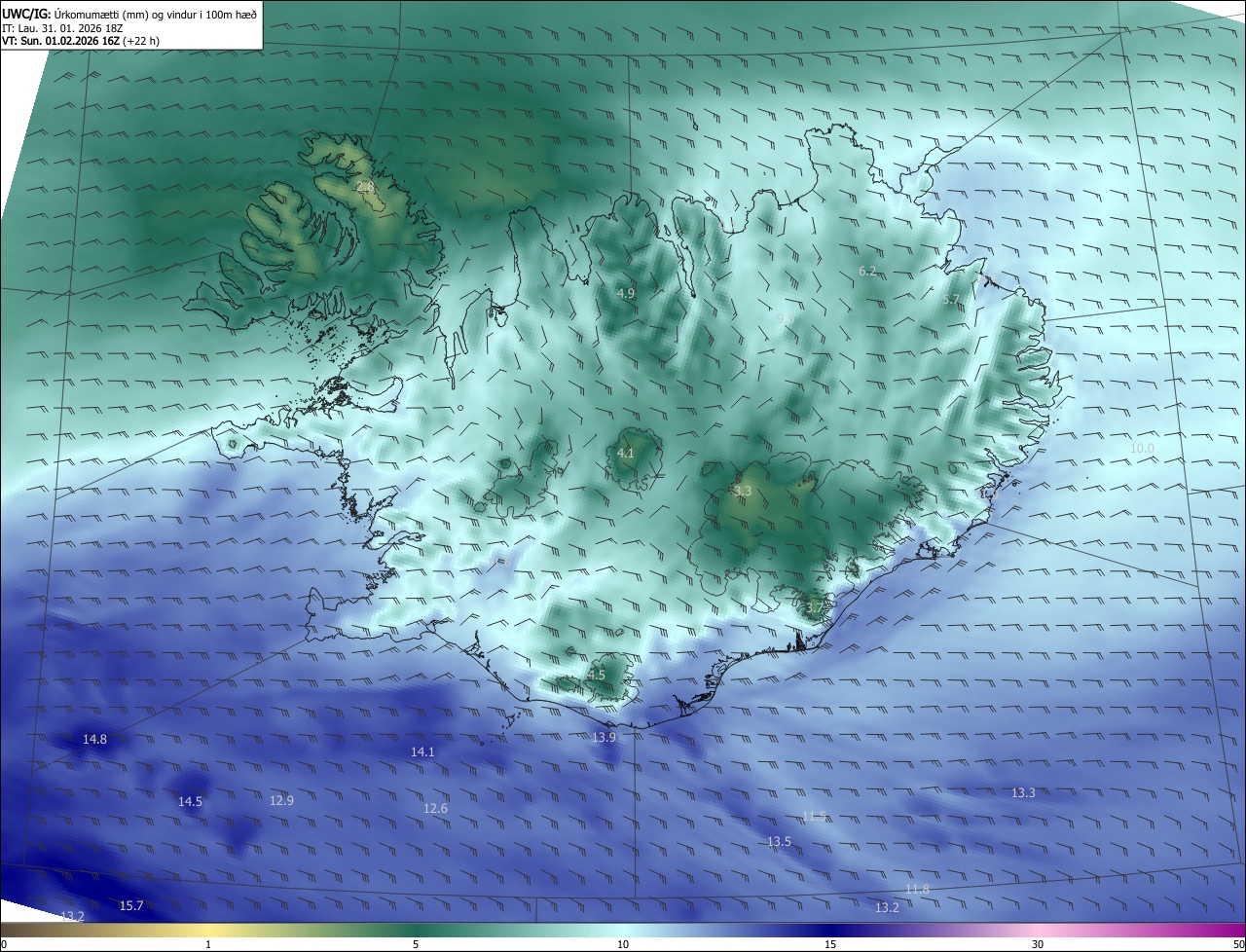
Task: Click the 5.7 value label
Action: 951,300
